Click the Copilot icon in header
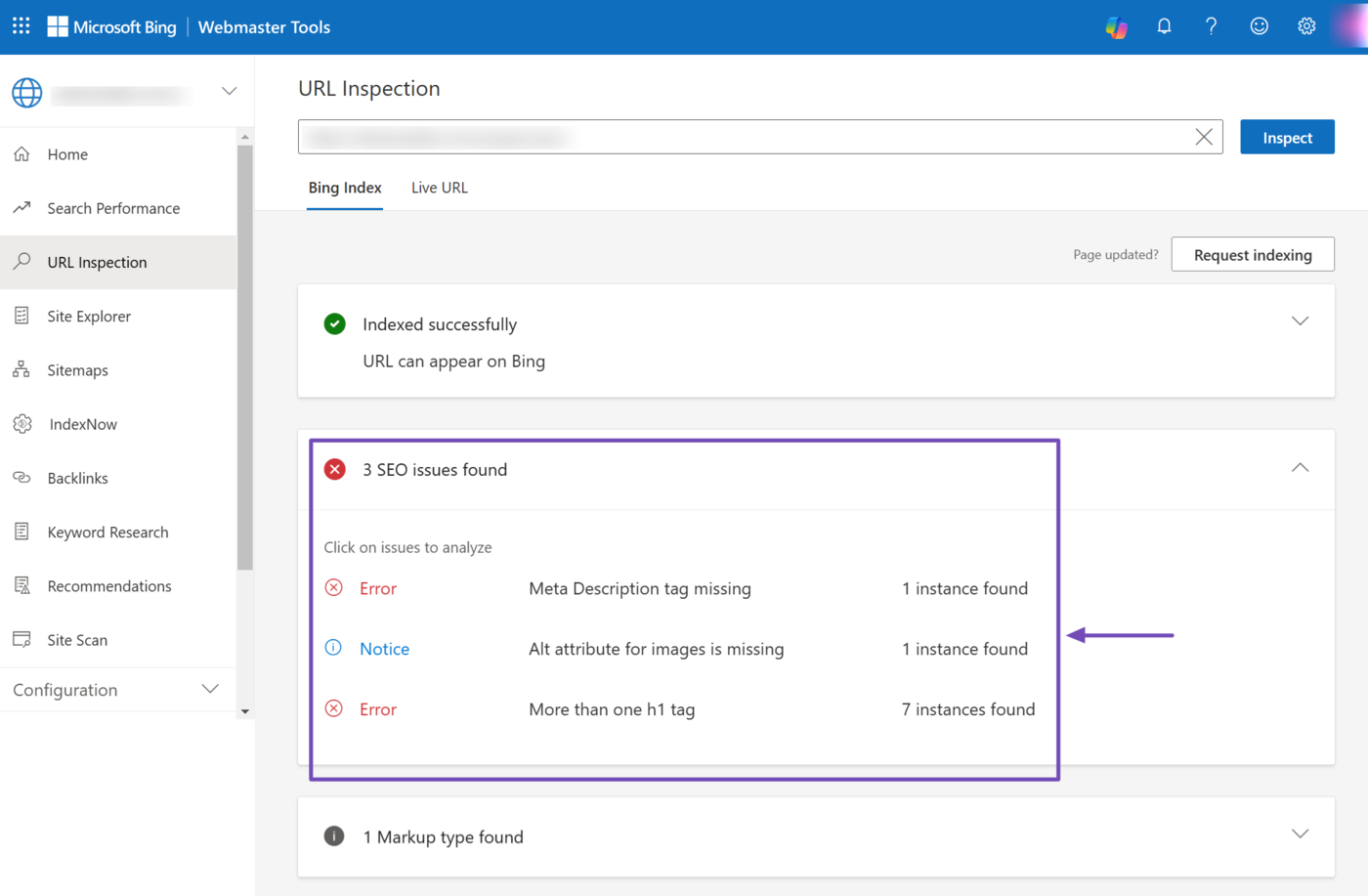 1116,27
